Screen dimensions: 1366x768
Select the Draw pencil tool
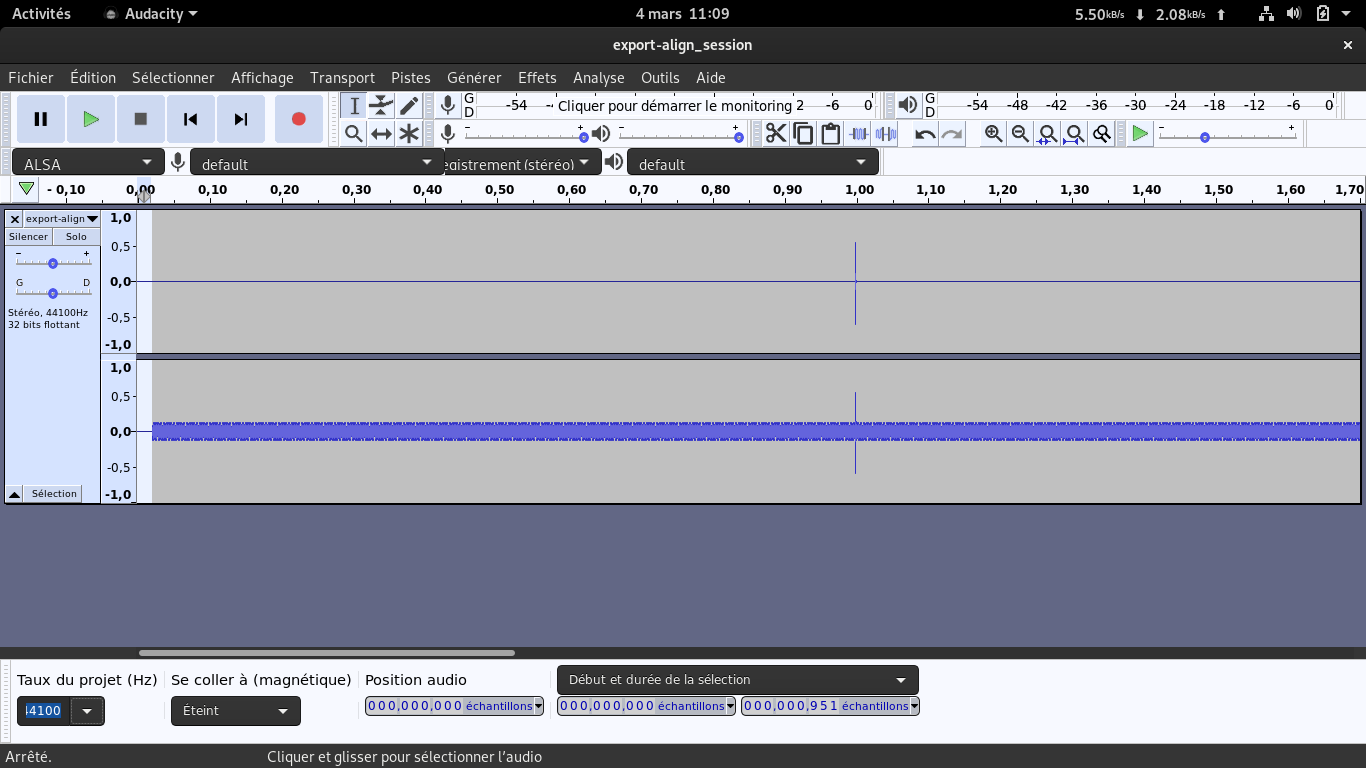(x=409, y=105)
